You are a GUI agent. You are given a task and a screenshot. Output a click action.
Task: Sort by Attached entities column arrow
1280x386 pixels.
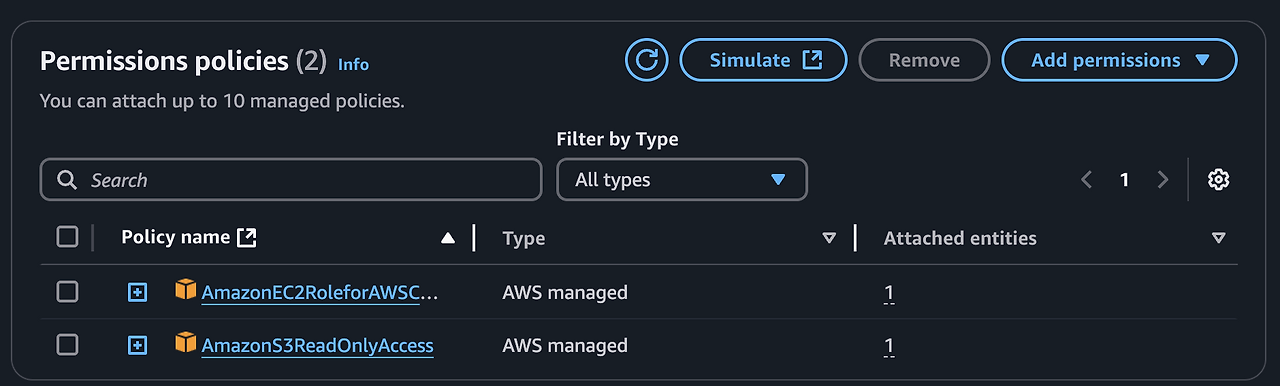pyautogui.click(x=1218, y=238)
